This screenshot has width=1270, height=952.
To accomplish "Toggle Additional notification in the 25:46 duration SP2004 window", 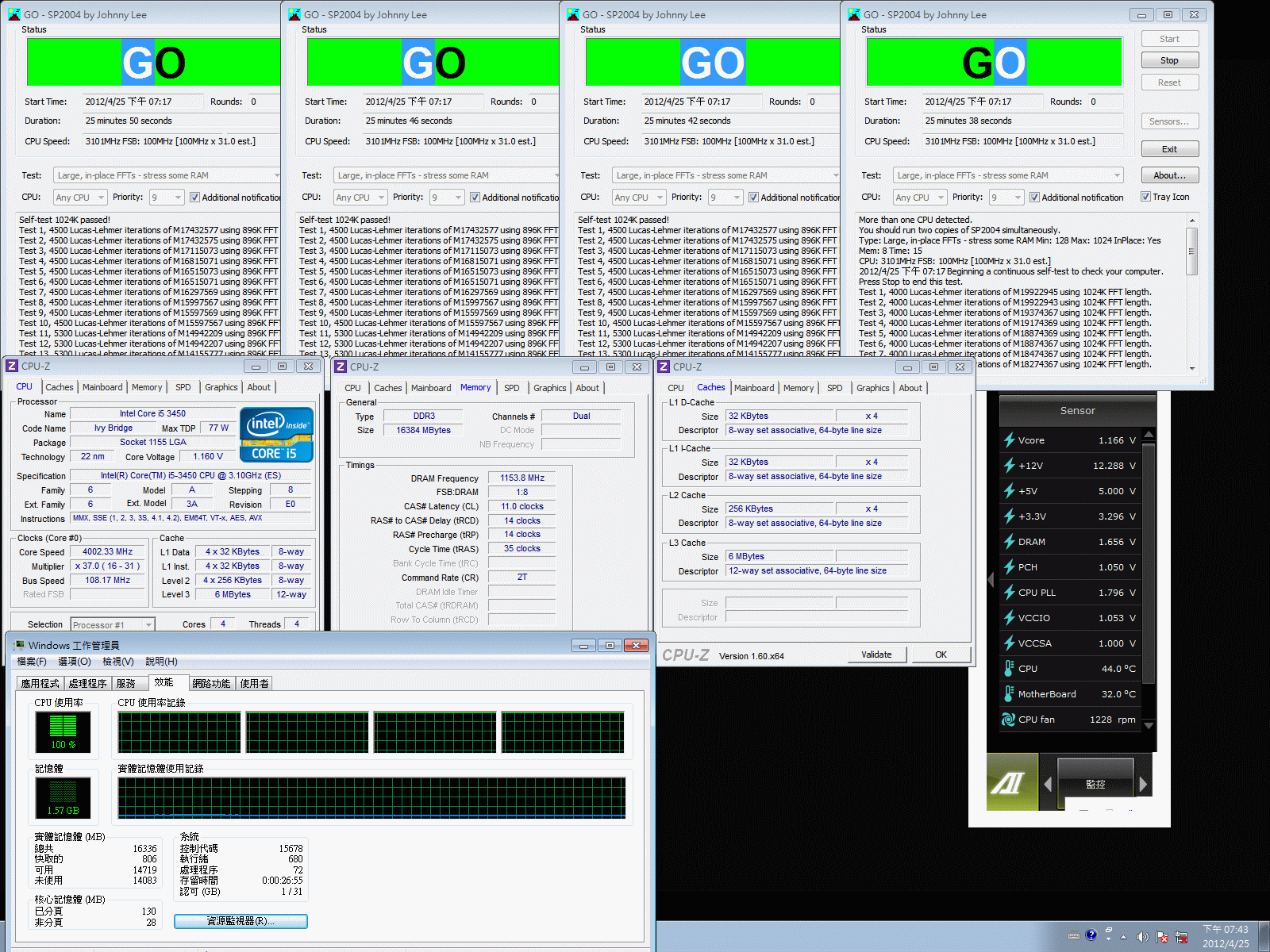I will [x=475, y=198].
